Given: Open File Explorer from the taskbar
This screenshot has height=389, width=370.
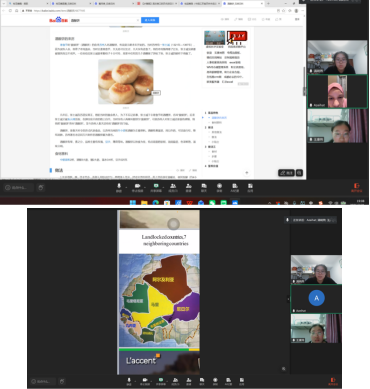Looking at the screenshot, I should coord(144,202).
